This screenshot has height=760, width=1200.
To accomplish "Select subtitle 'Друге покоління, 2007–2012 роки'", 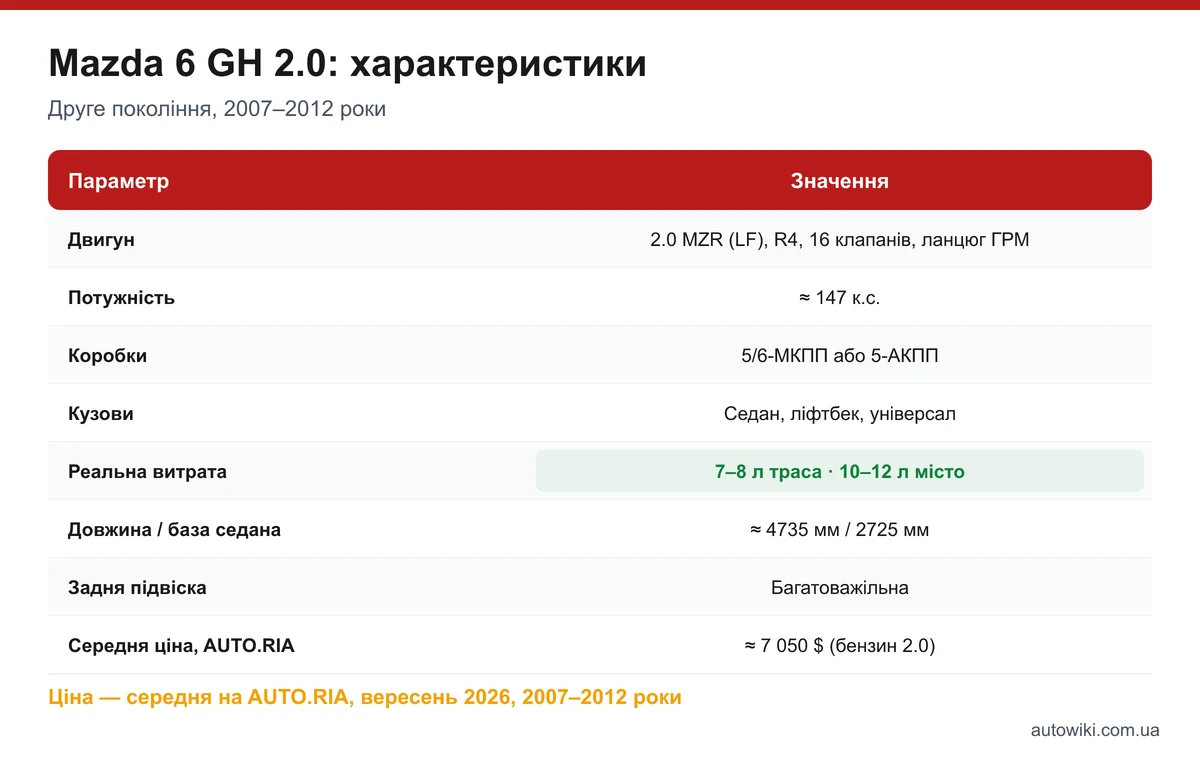I will [217, 109].
